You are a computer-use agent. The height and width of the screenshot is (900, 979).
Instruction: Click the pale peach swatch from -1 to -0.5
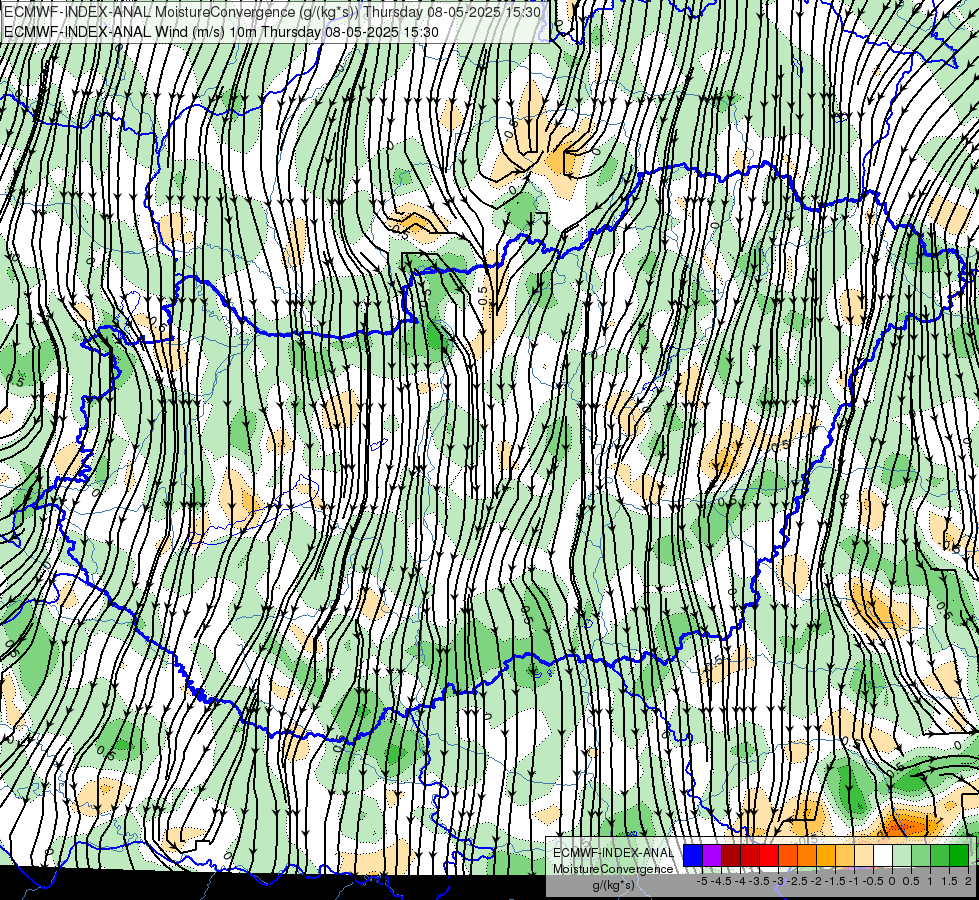(x=863, y=856)
